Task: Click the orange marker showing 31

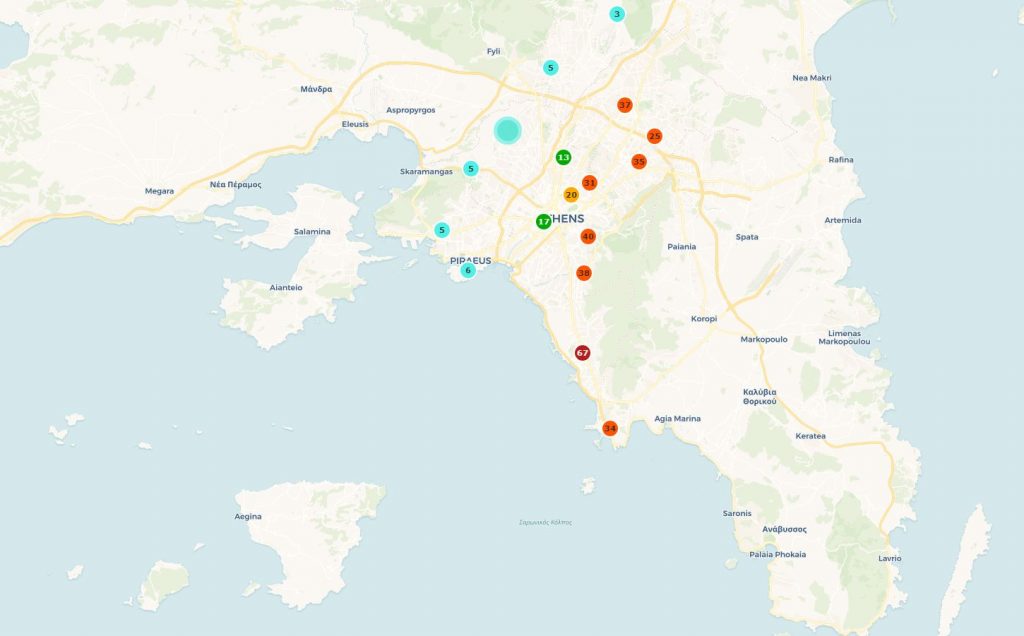Action: pos(590,183)
